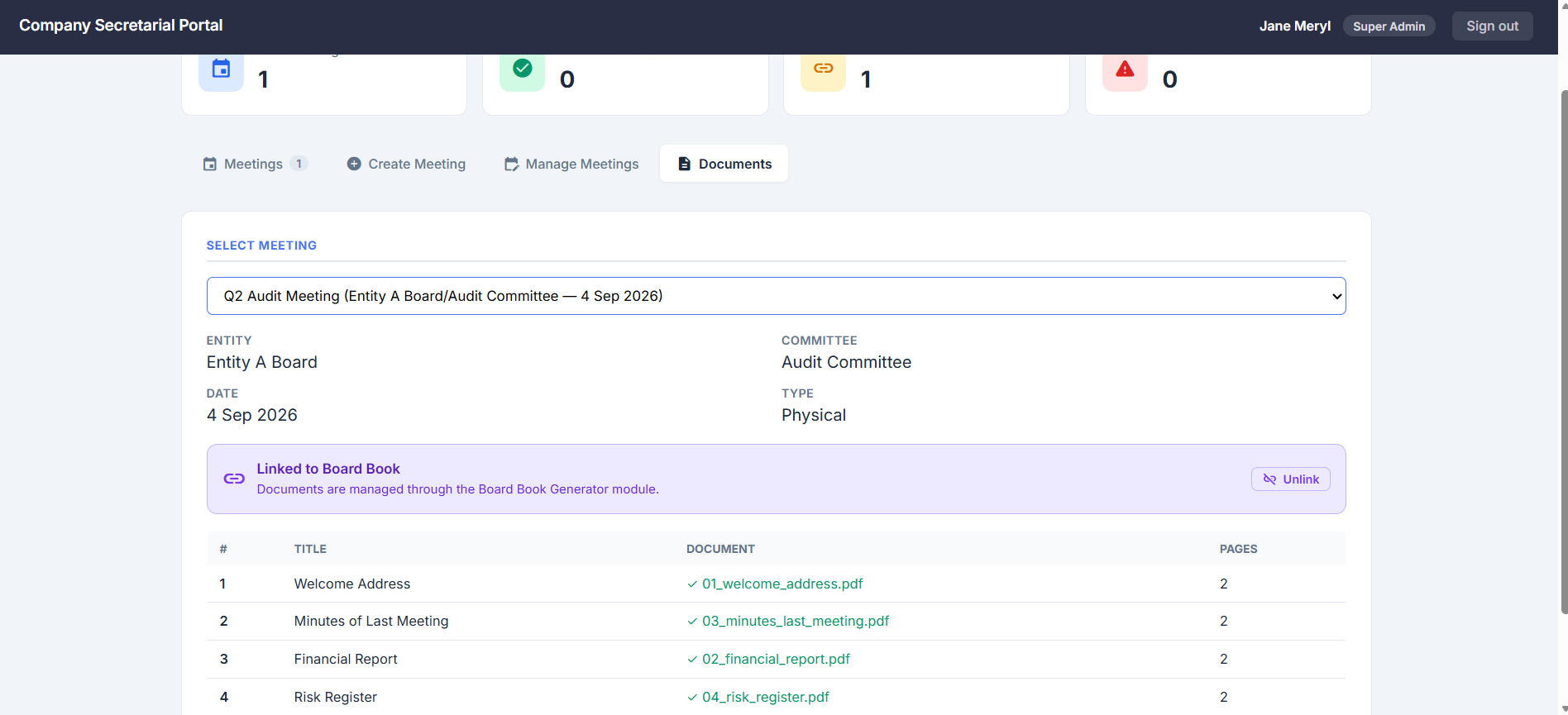Click the checkmark beside 03_minutes_last_meeting.pdf
This screenshot has height=715, width=1568.
point(692,622)
